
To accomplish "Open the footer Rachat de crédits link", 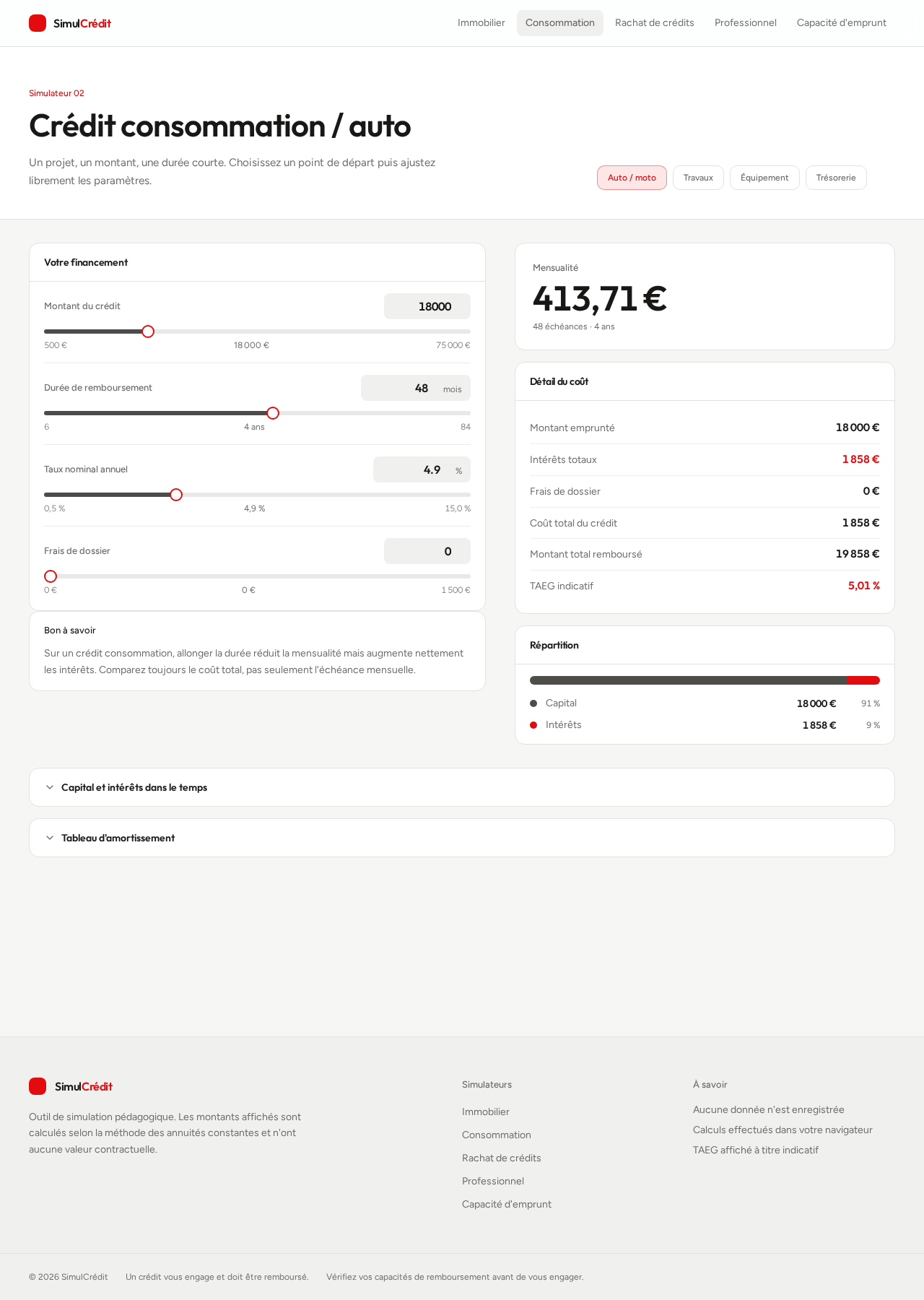I will pos(502,1158).
